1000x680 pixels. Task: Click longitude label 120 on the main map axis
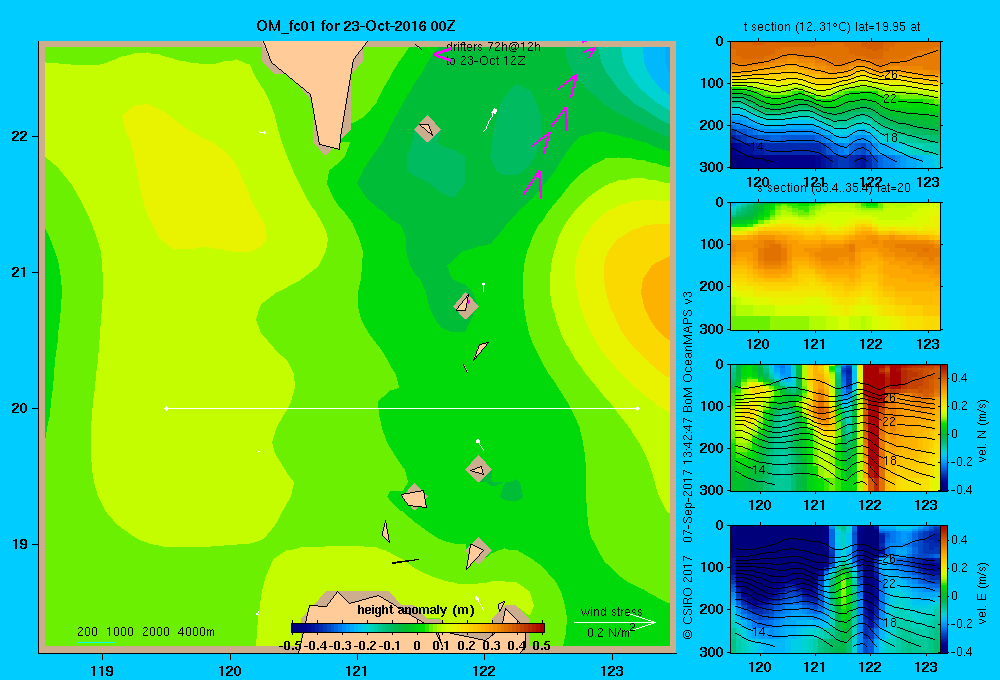tap(230, 670)
